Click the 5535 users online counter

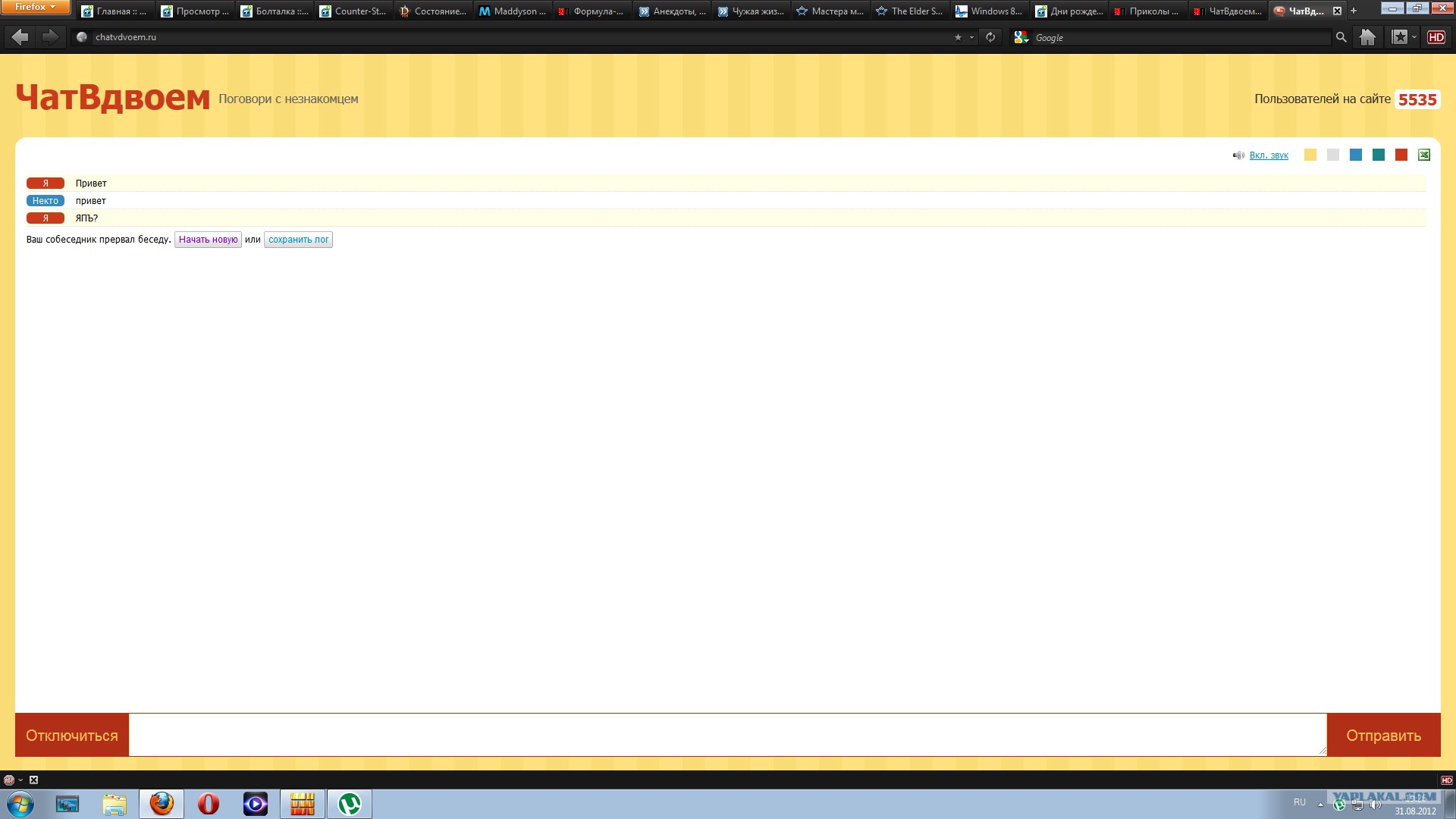click(x=1417, y=99)
